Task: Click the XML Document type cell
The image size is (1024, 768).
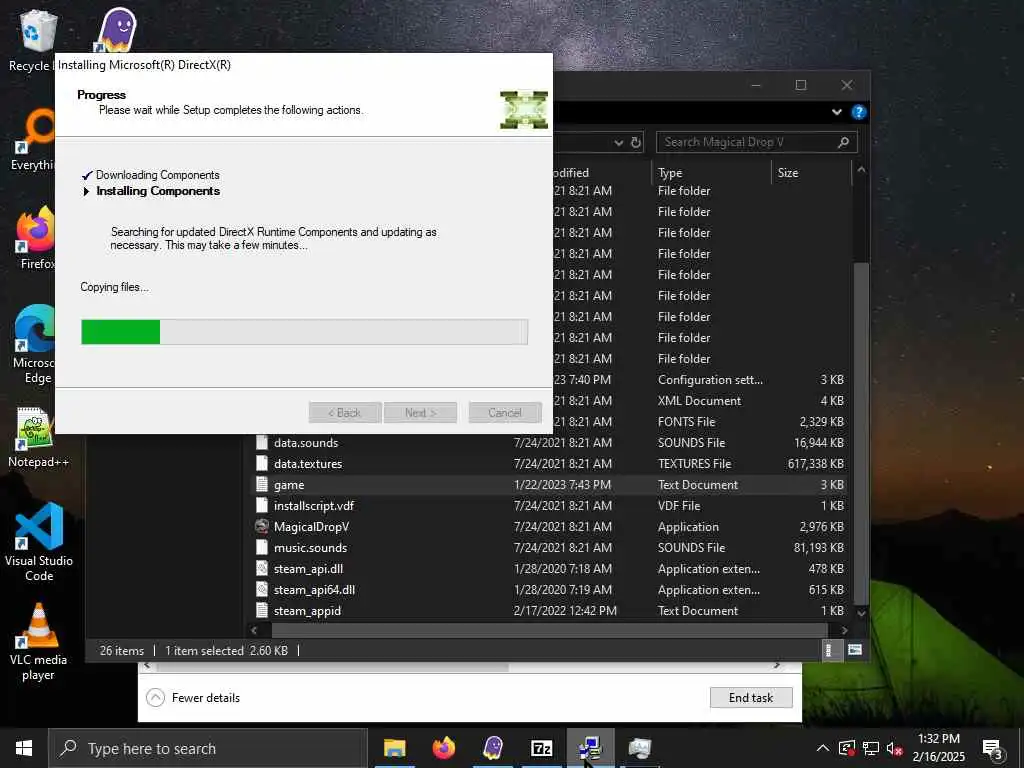Action: click(699, 400)
